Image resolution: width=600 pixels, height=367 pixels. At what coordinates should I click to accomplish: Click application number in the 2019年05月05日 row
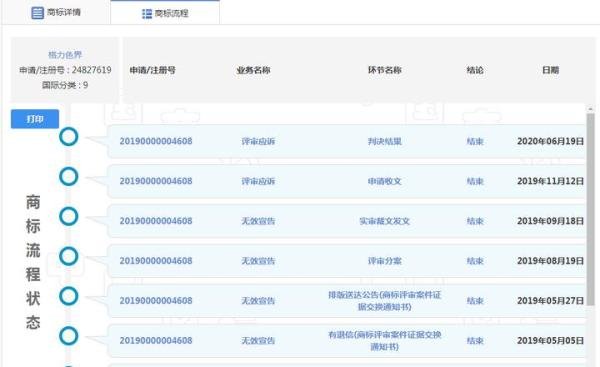click(x=156, y=340)
